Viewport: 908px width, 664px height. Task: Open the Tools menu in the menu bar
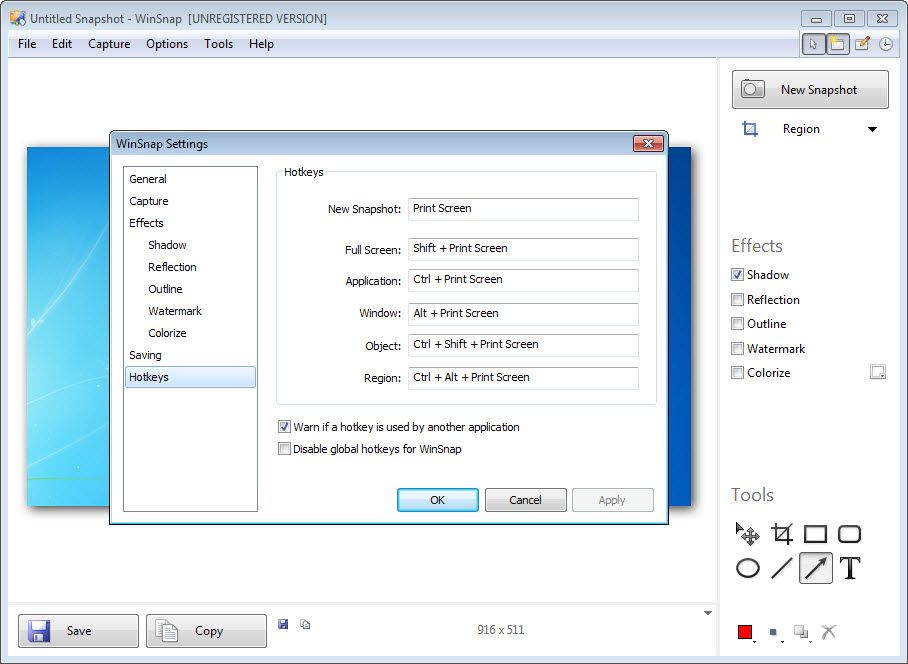pyautogui.click(x=218, y=44)
